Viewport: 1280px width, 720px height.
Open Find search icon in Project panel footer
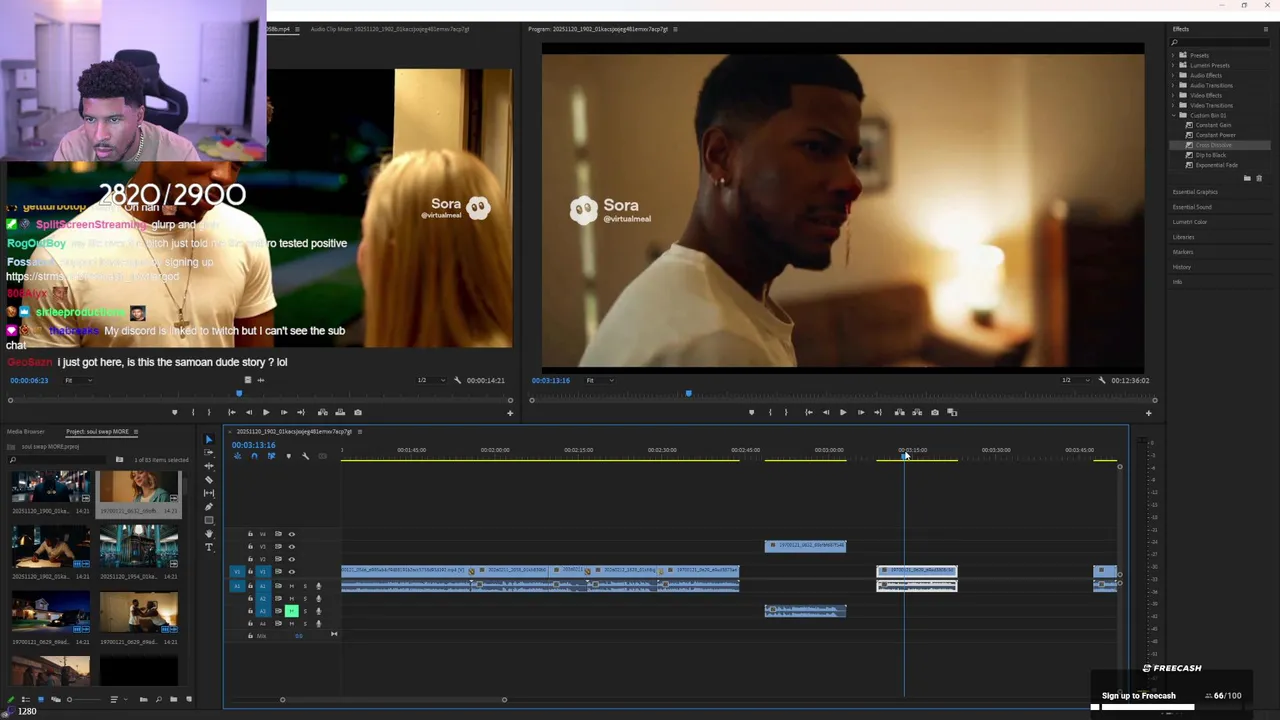(x=158, y=699)
